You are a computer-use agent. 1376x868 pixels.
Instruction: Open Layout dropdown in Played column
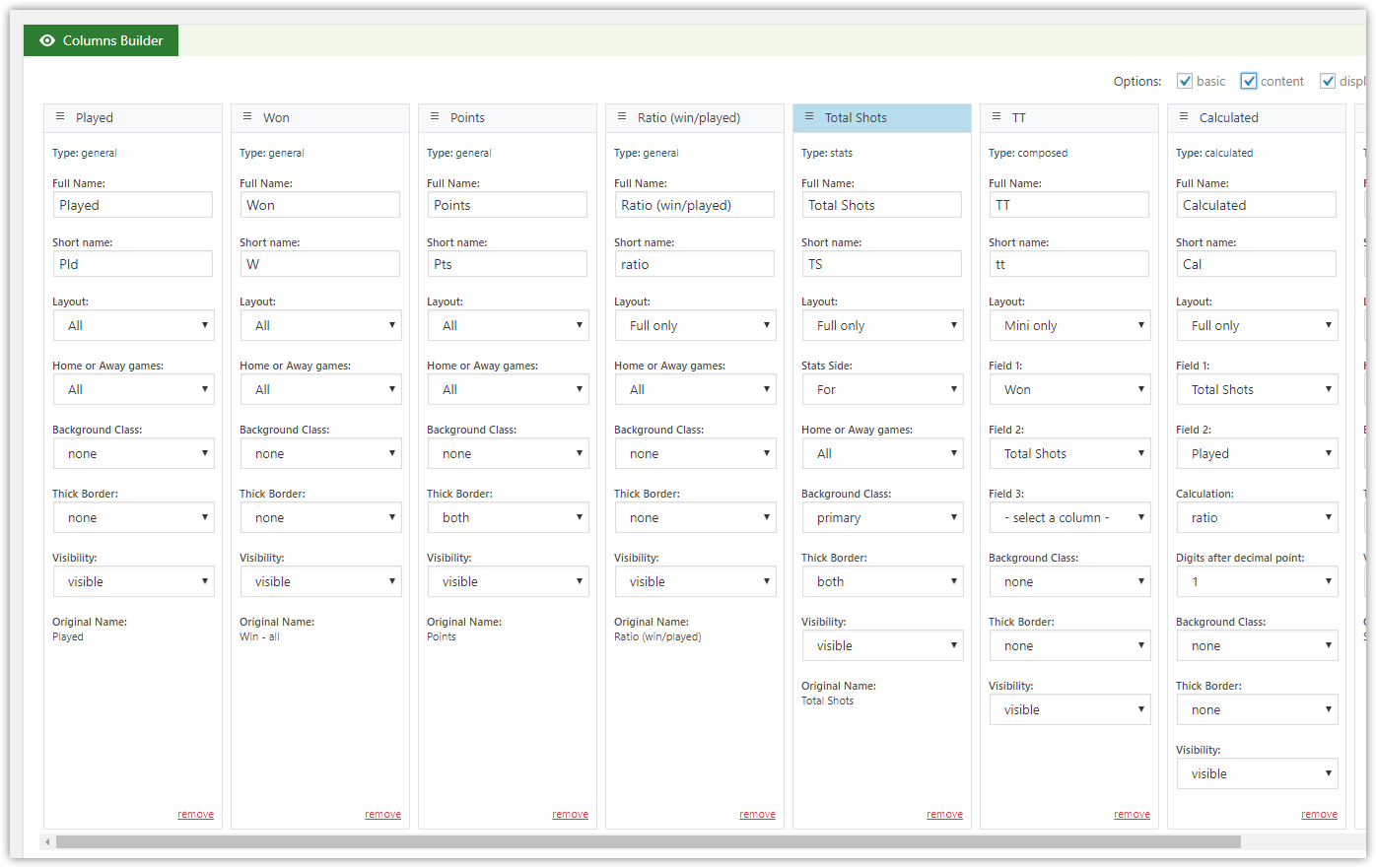point(134,325)
